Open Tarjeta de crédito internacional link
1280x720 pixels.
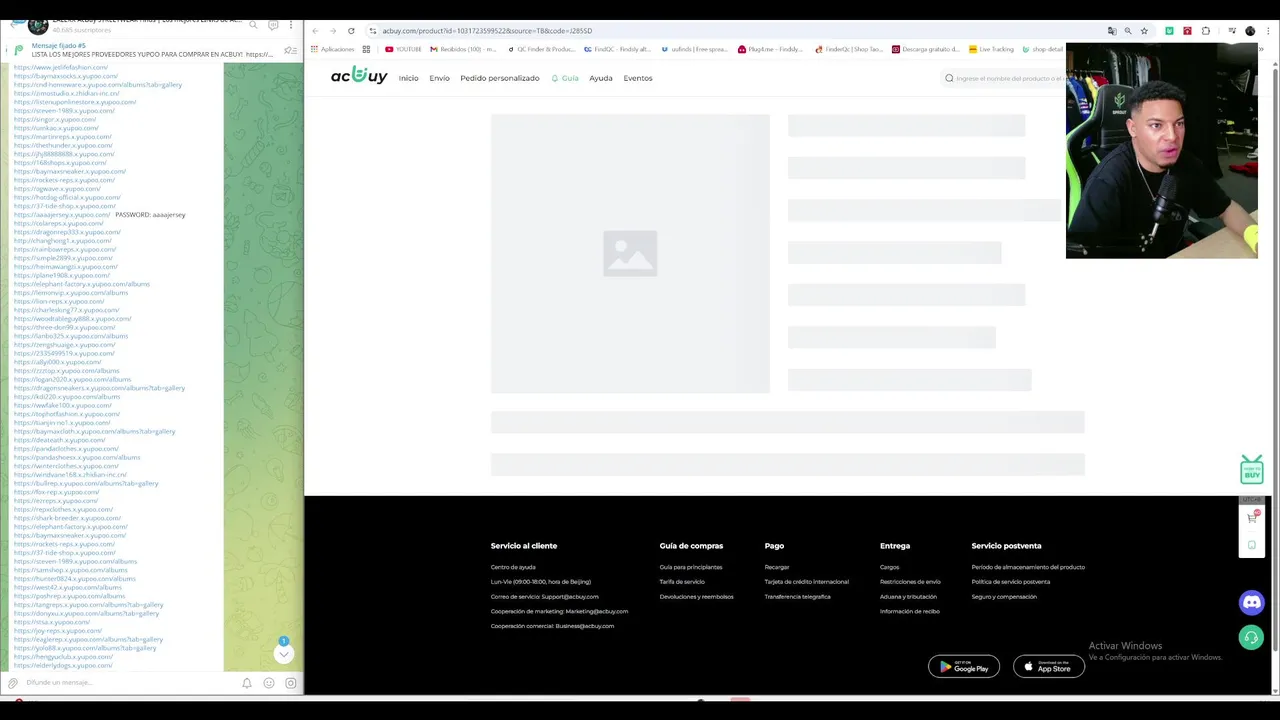(x=807, y=582)
